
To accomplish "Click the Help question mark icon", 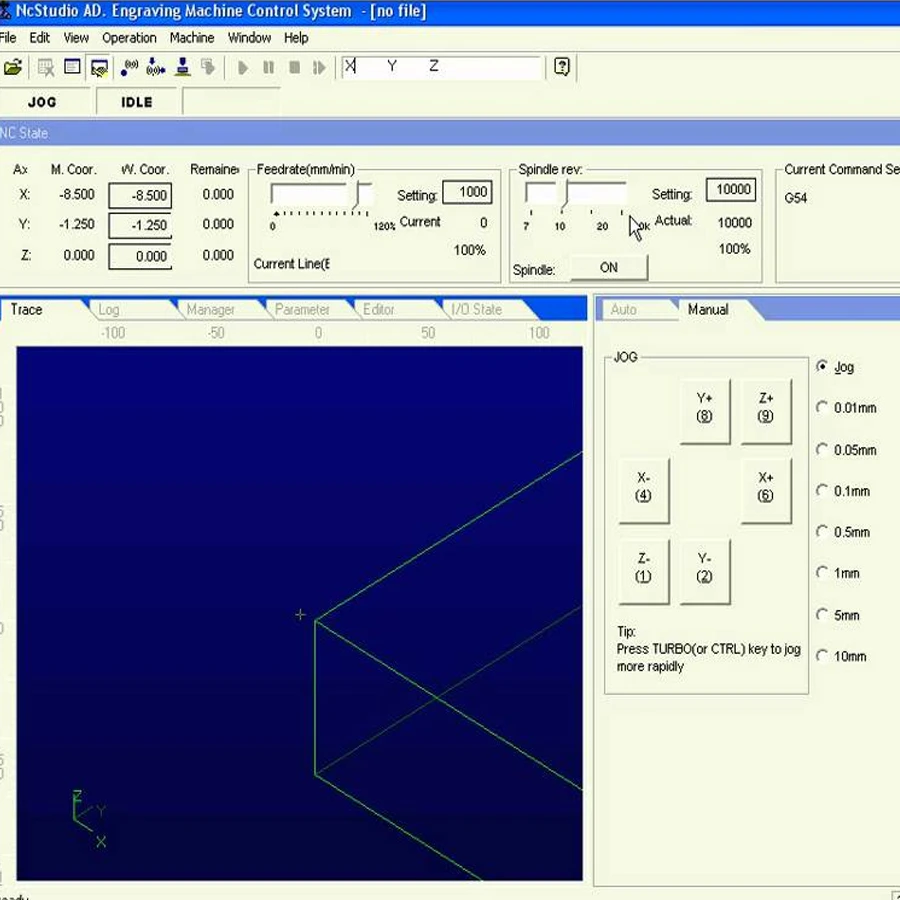I will click(561, 68).
